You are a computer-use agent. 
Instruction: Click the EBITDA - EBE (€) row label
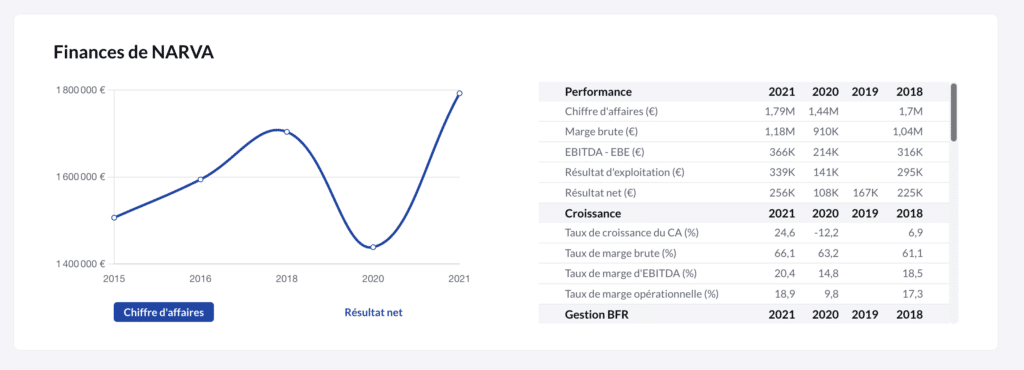click(x=605, y=152)
